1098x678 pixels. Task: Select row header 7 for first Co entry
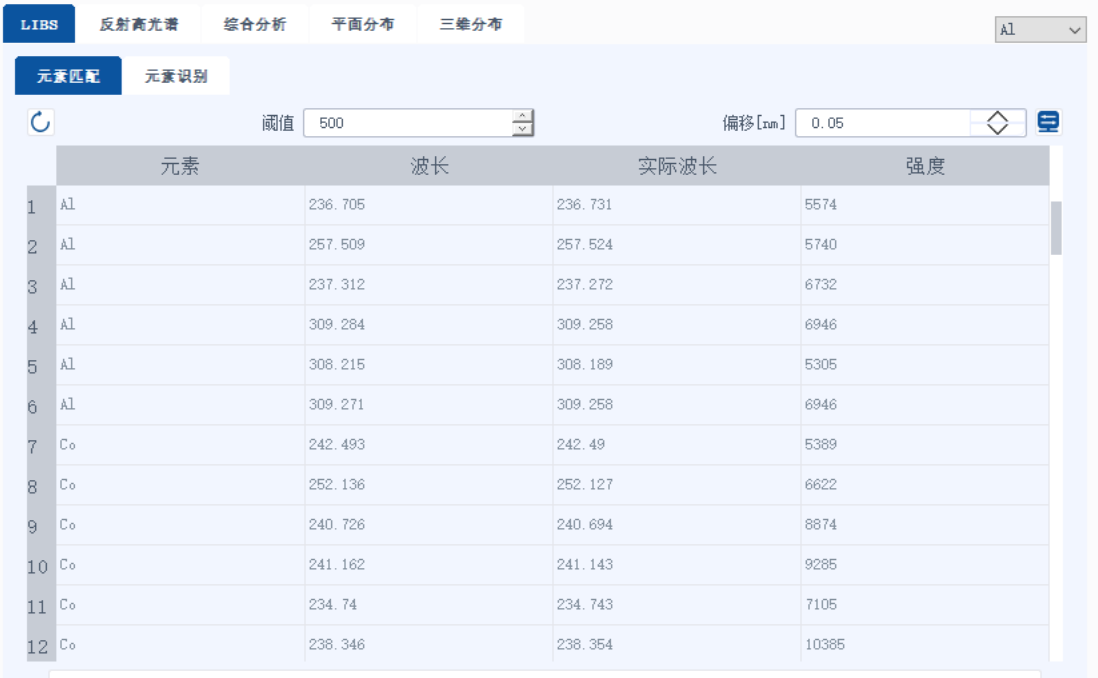coord(32,445)
